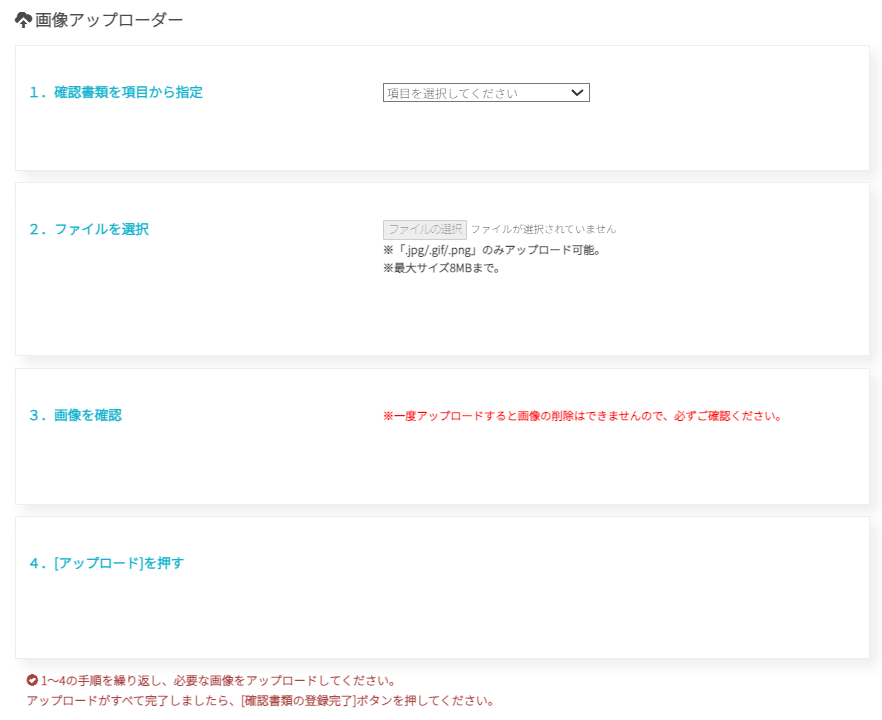Open the 項目を選択してください dropdown

tap(486, 93)
